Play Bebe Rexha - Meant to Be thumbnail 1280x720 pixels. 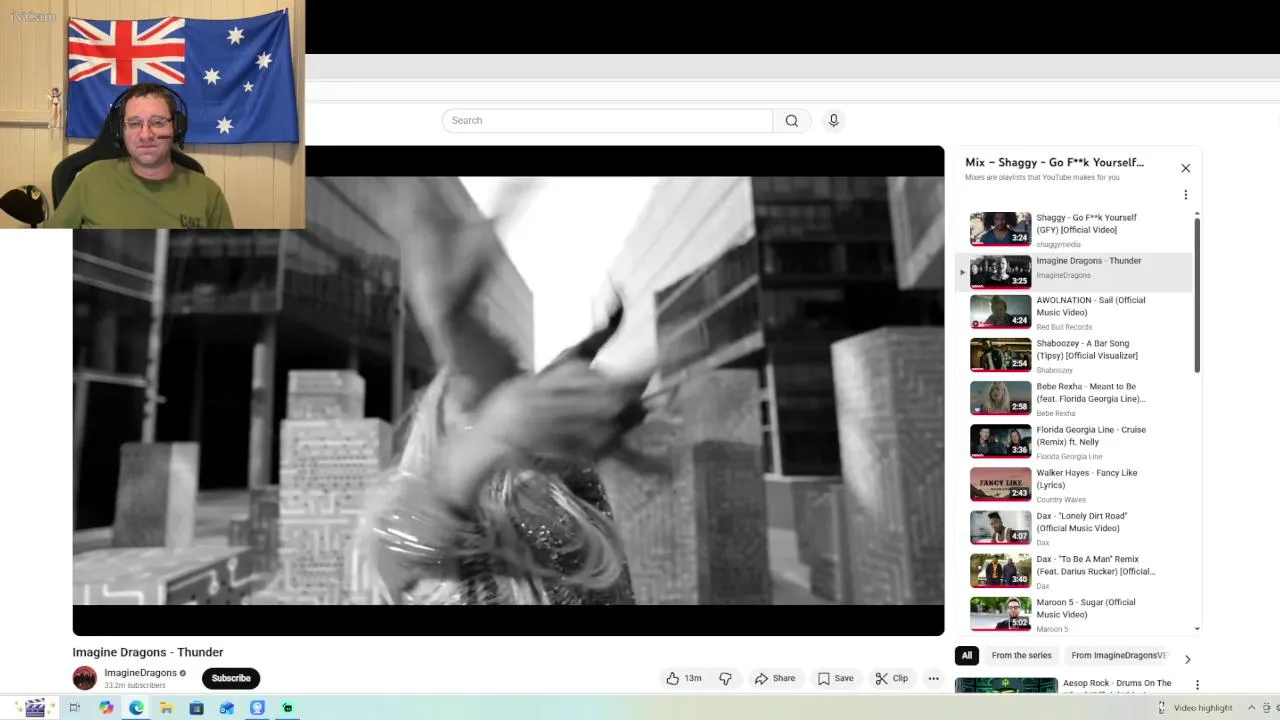tap(1000, 398)
